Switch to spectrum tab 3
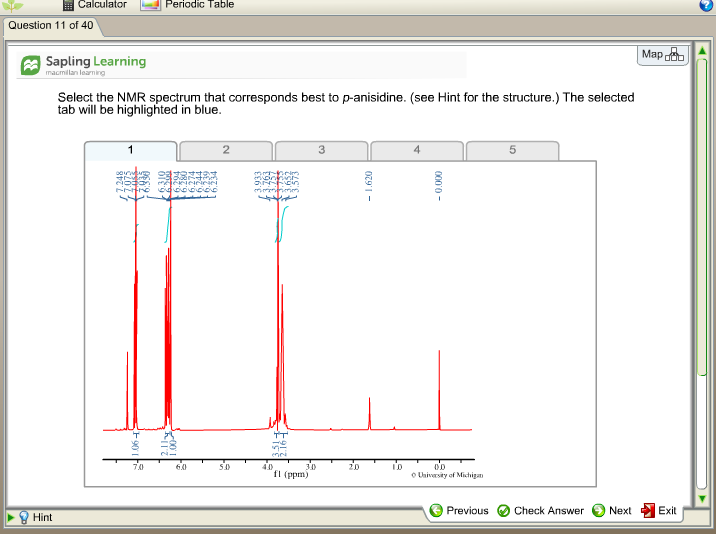 point(321,151)
